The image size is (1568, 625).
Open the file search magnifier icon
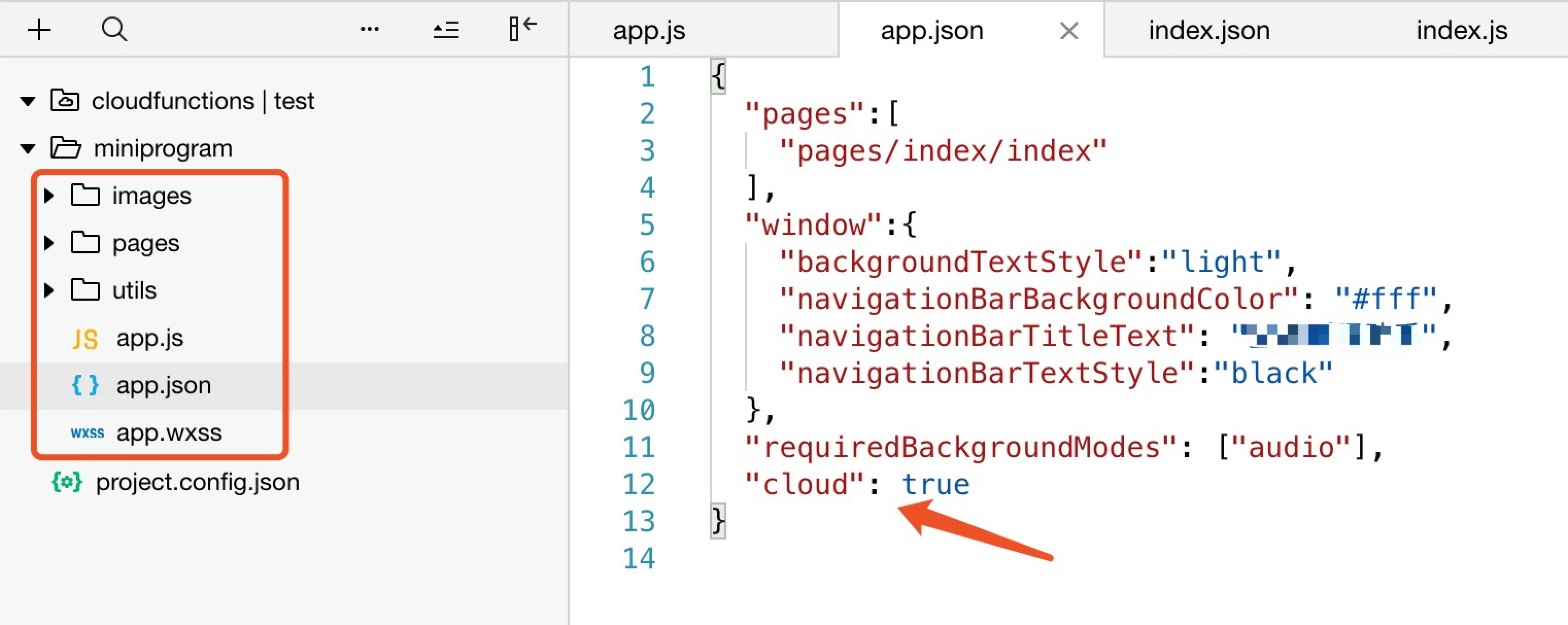coord(114,29)
